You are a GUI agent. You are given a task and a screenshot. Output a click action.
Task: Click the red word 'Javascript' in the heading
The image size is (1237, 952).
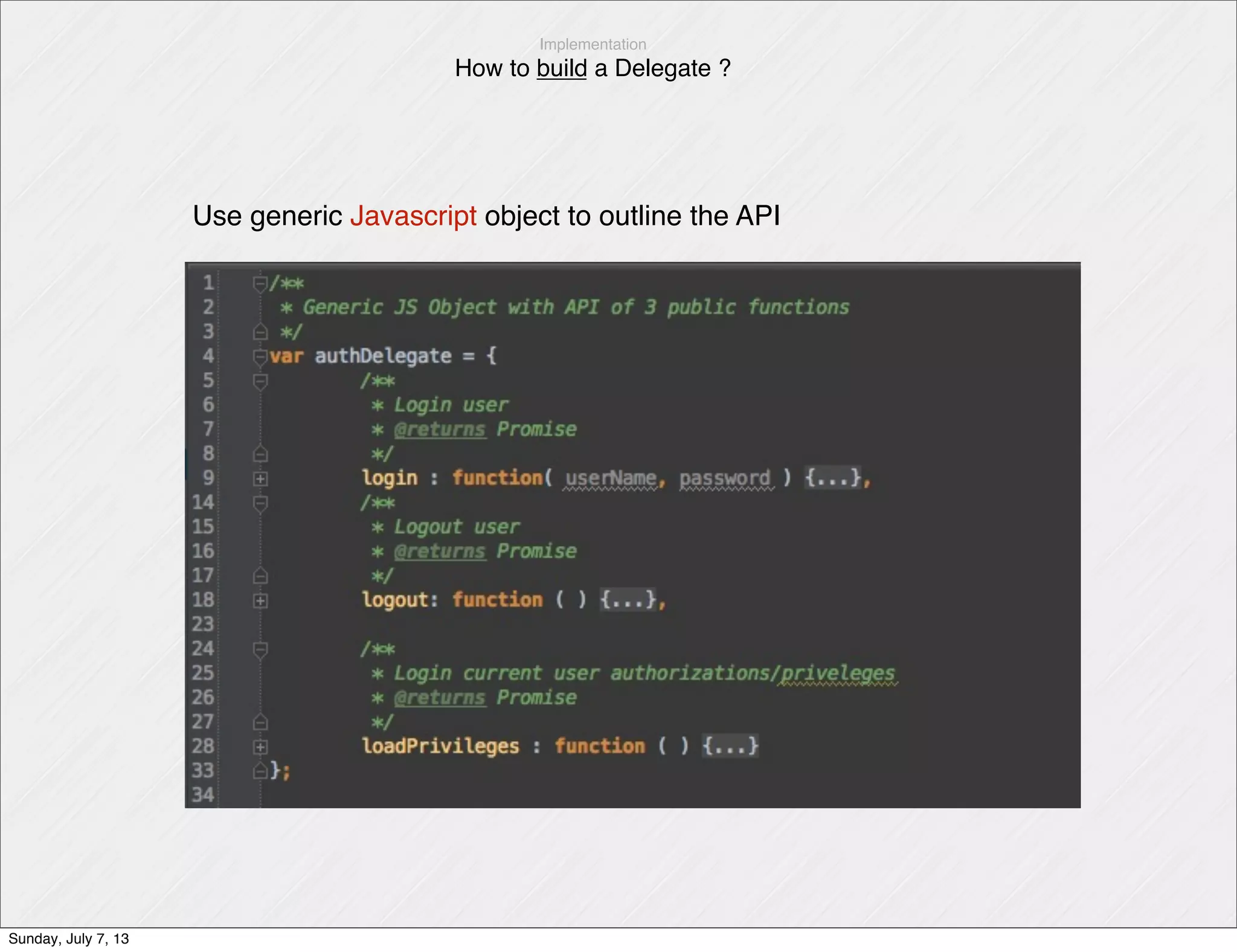413,216
